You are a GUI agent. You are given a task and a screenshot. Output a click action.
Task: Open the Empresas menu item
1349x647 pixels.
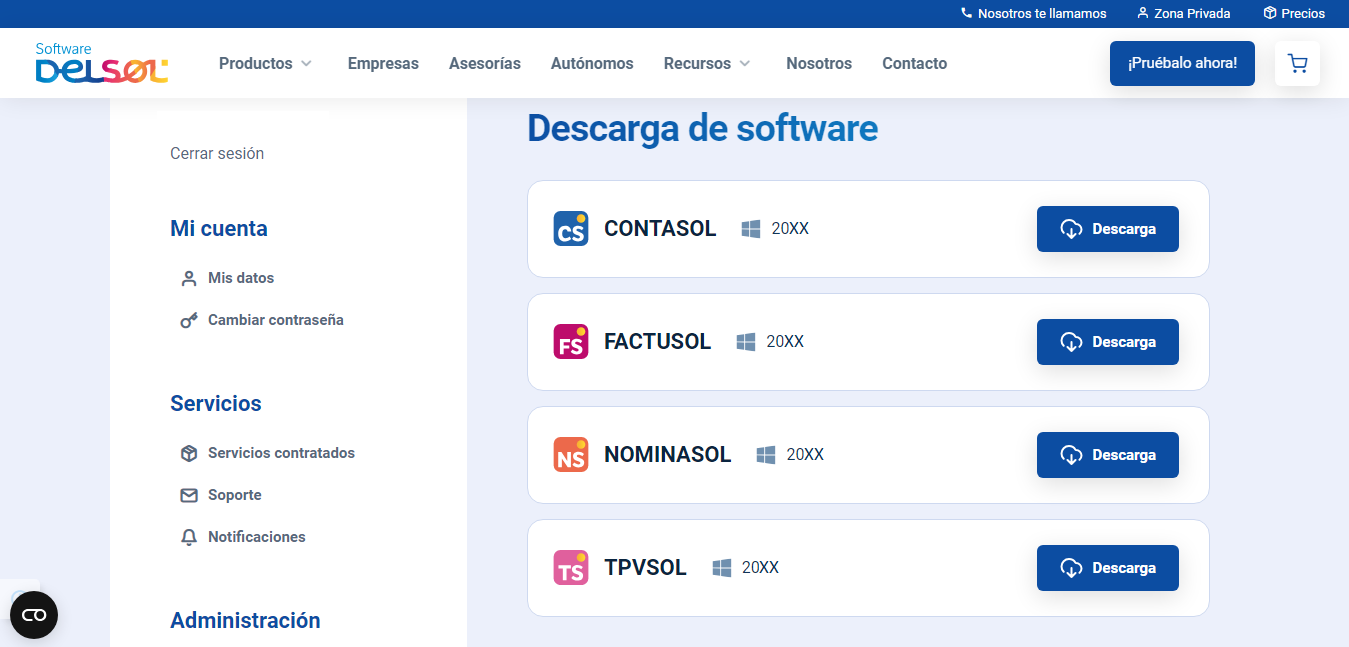383,63
